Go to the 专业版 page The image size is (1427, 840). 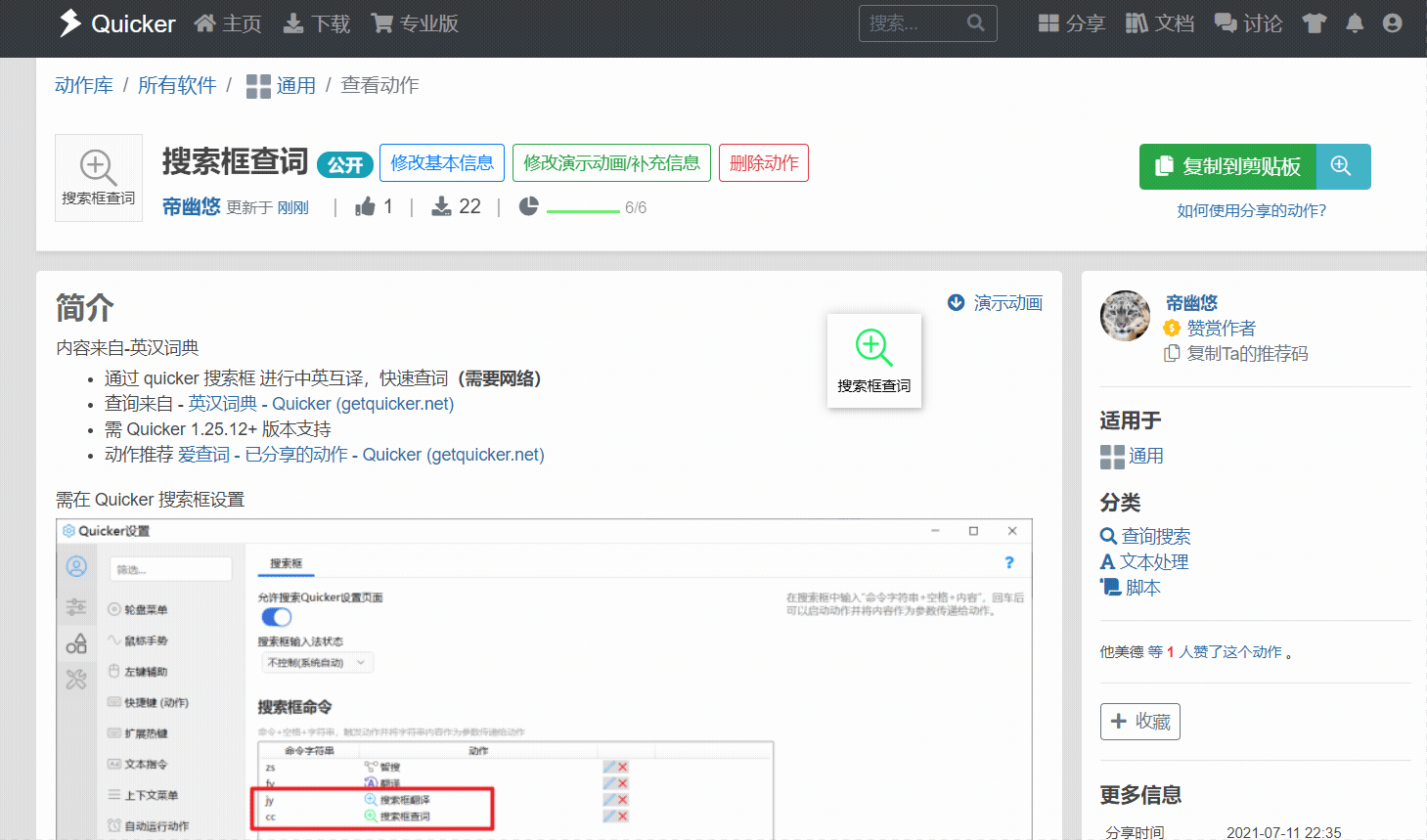coord(415,23)
